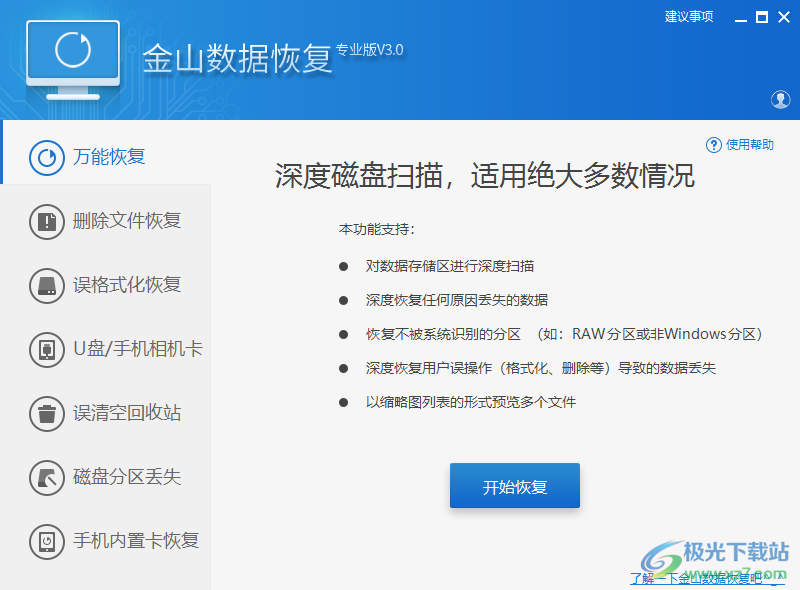Image resolution: width=800 pixels, height=590 pixels.
Task: Click the 磁盘分区丢失 partition icon
Action: (x=47, y=478)
